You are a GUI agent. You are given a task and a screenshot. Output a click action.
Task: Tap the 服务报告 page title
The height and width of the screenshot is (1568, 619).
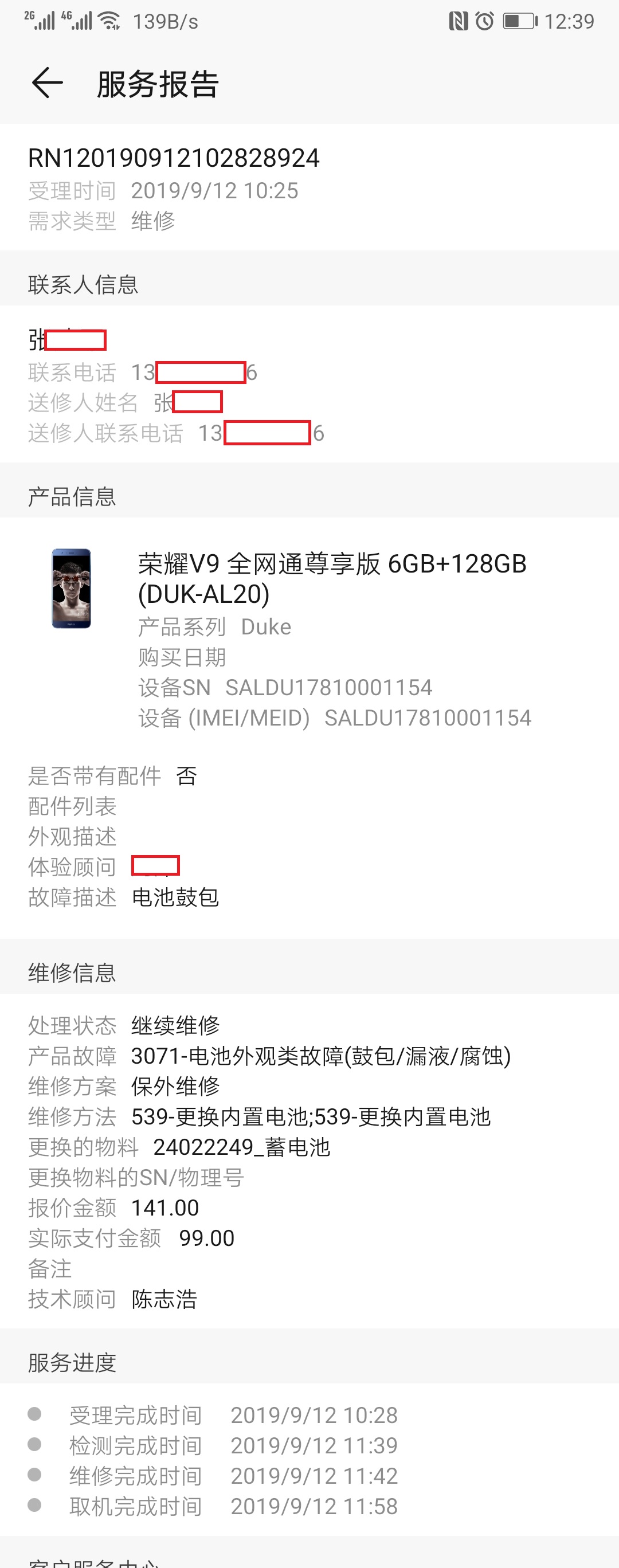pos(158,84)
